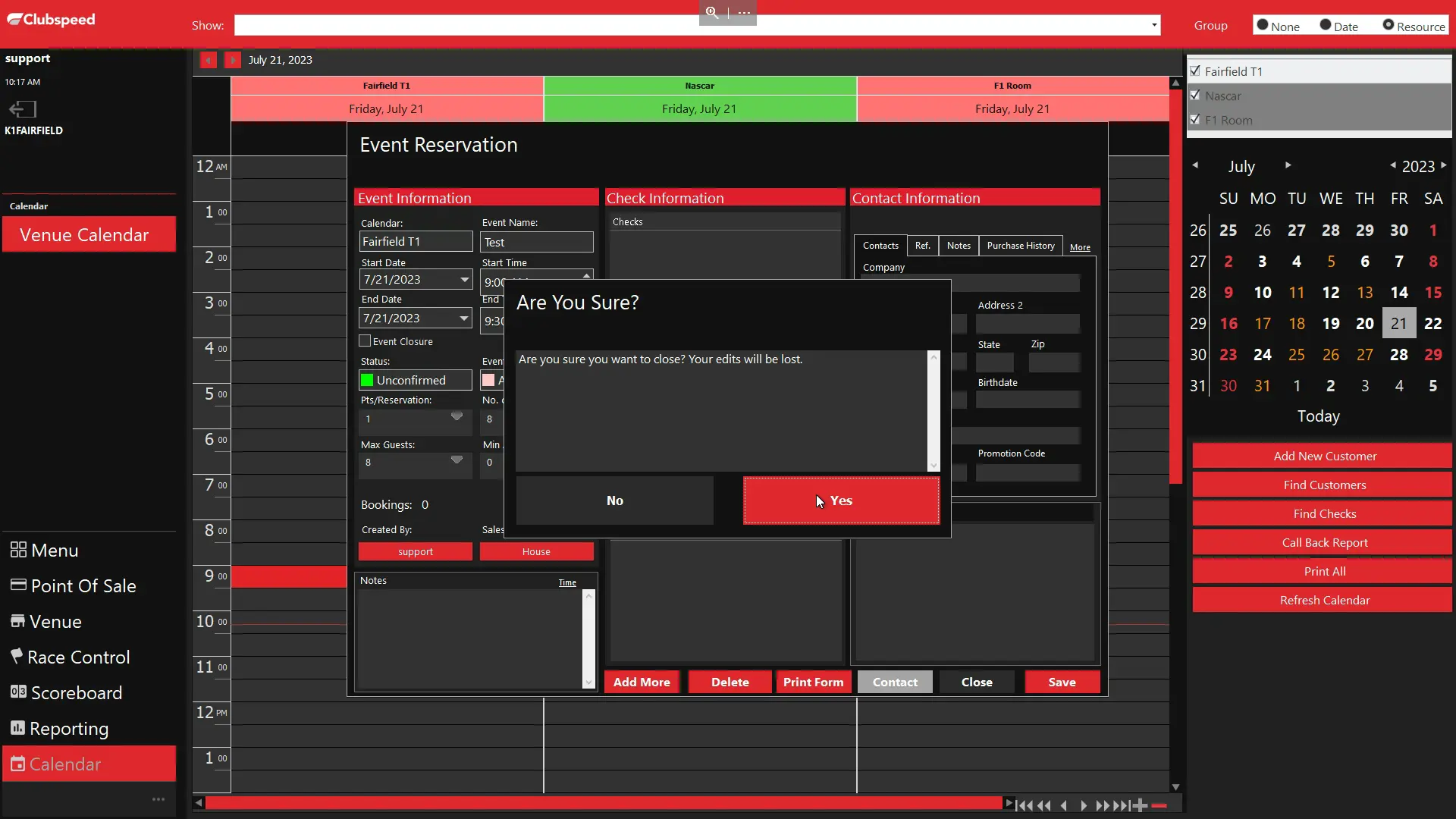The width and height of the screenshot is (1456, 819).
Task: Open the Status Unconfirmed dropdown
Action: pyautogui.click(x=416, y=380)
